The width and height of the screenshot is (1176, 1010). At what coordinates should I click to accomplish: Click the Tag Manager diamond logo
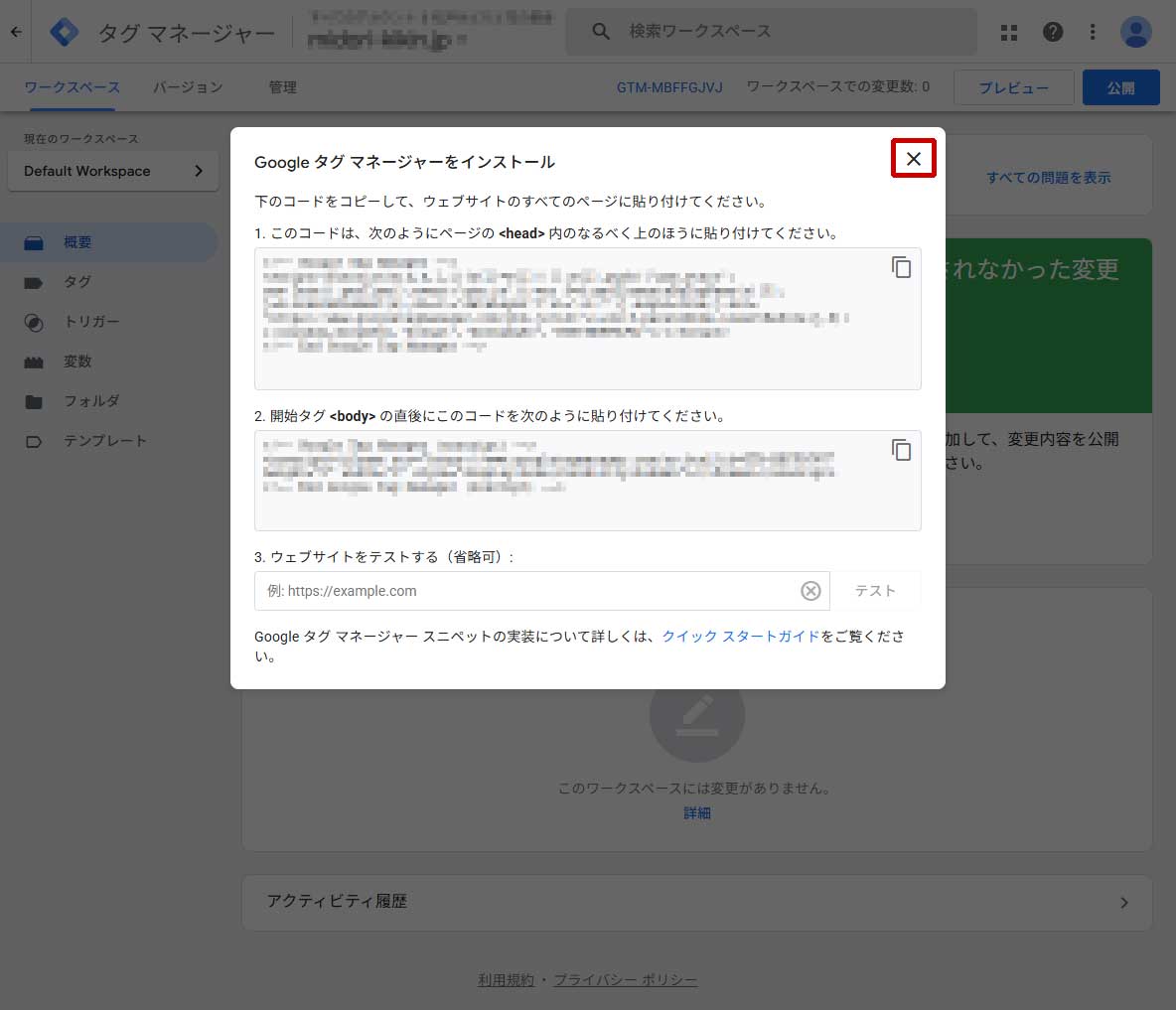(x=64, y=32)
